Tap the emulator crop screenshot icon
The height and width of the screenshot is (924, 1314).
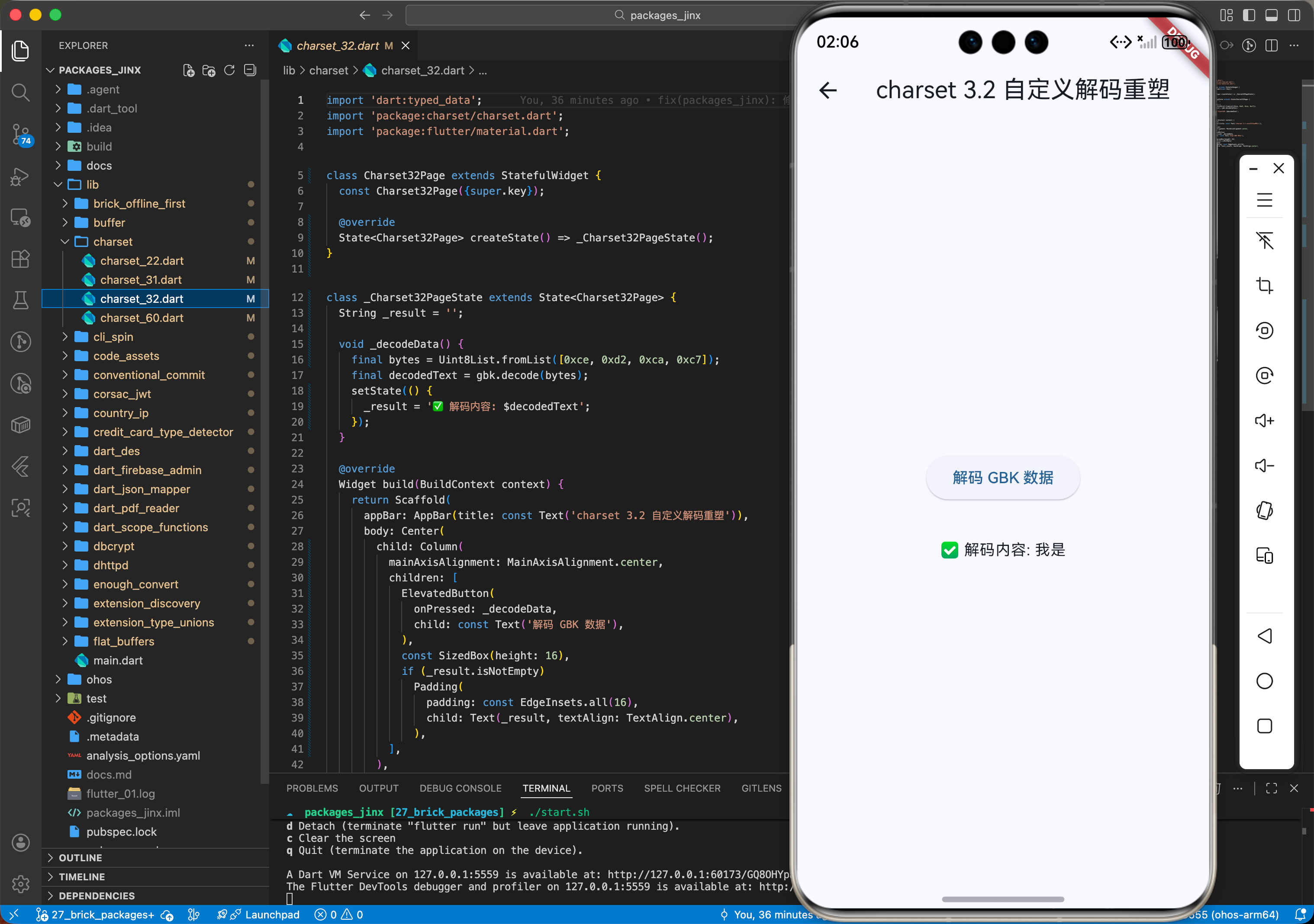click(1264, 285)
